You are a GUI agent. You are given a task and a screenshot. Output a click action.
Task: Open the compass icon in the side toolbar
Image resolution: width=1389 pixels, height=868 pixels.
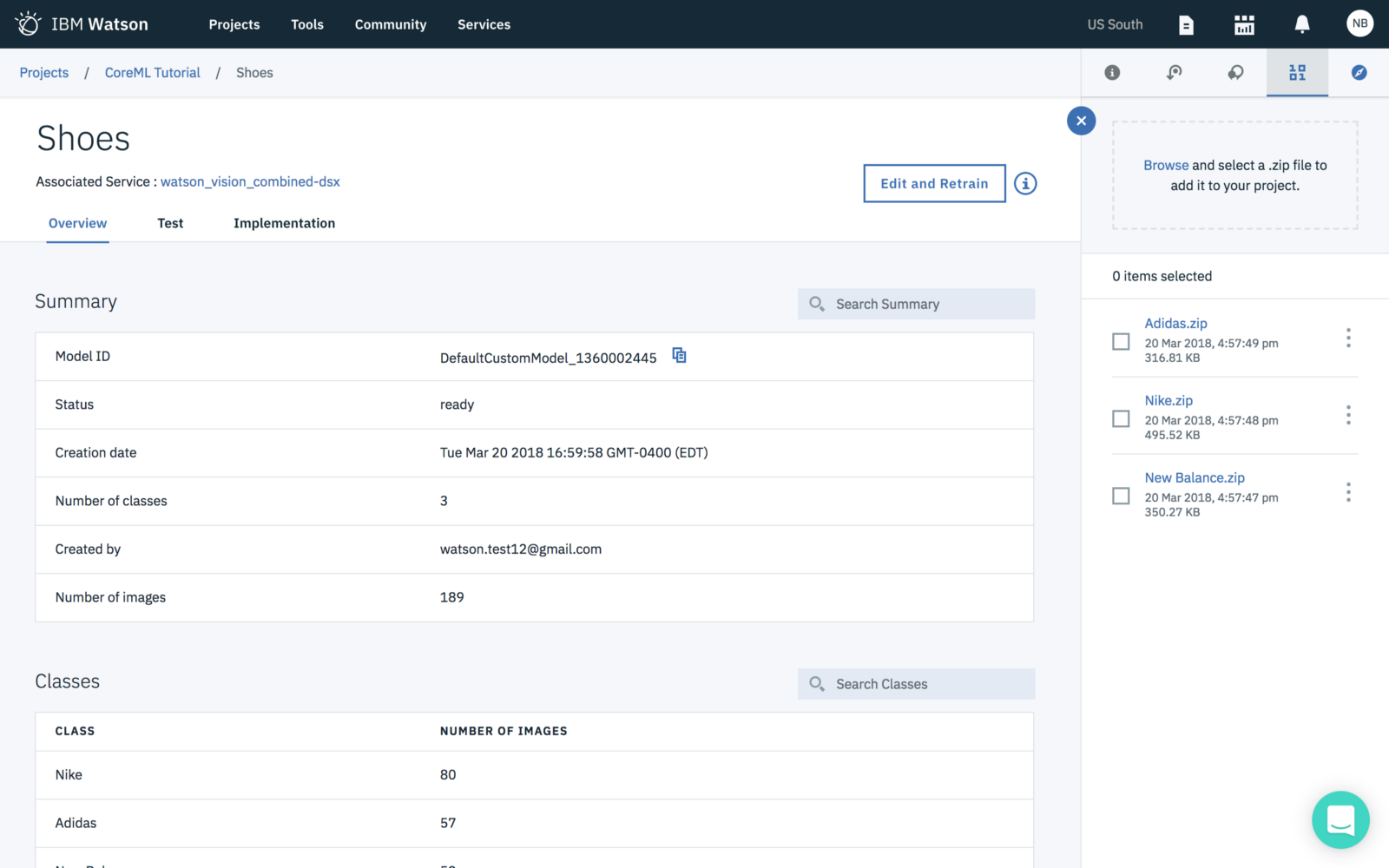1359,73
